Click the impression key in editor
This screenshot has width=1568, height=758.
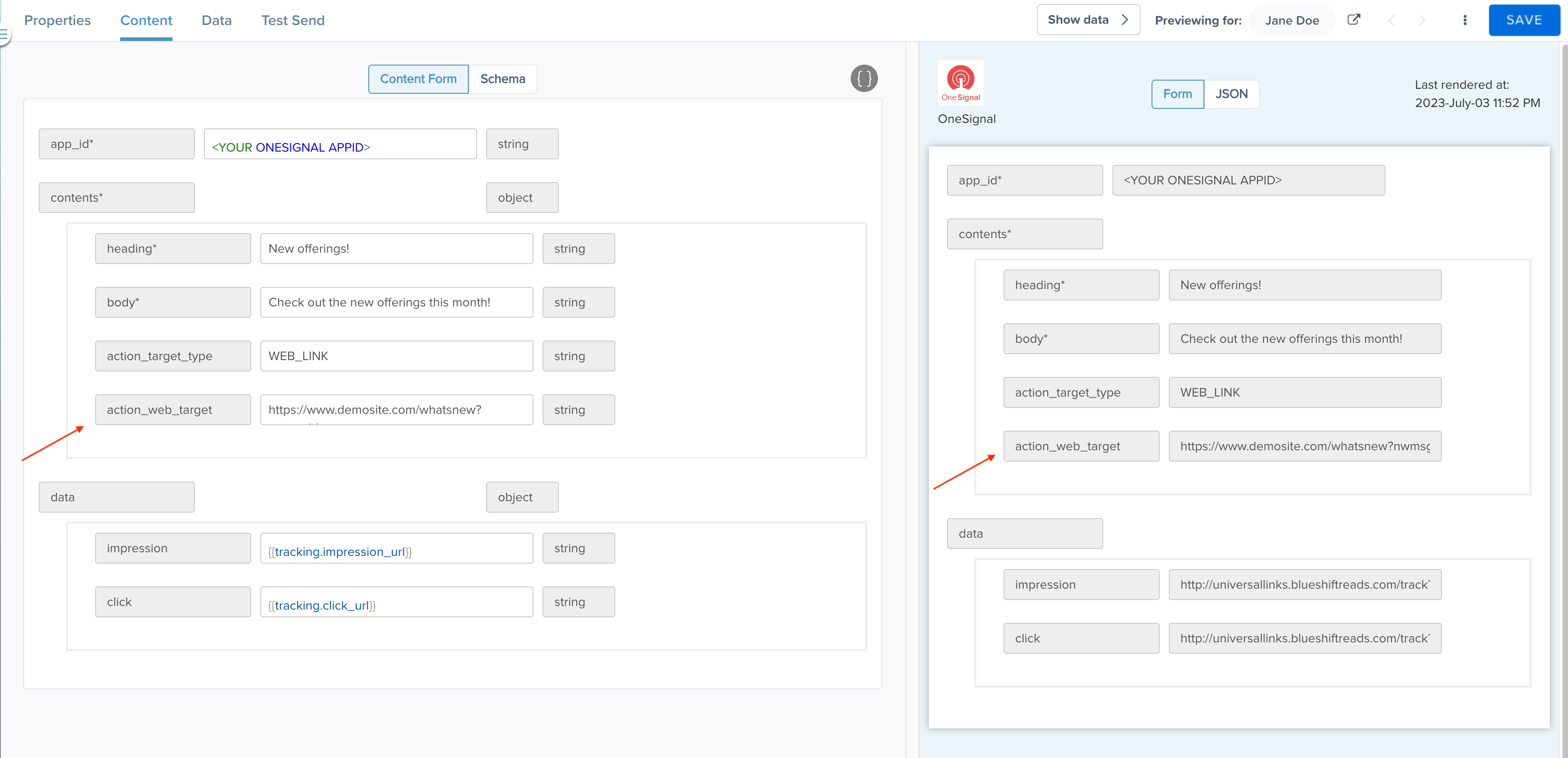[x=173, y=548]
